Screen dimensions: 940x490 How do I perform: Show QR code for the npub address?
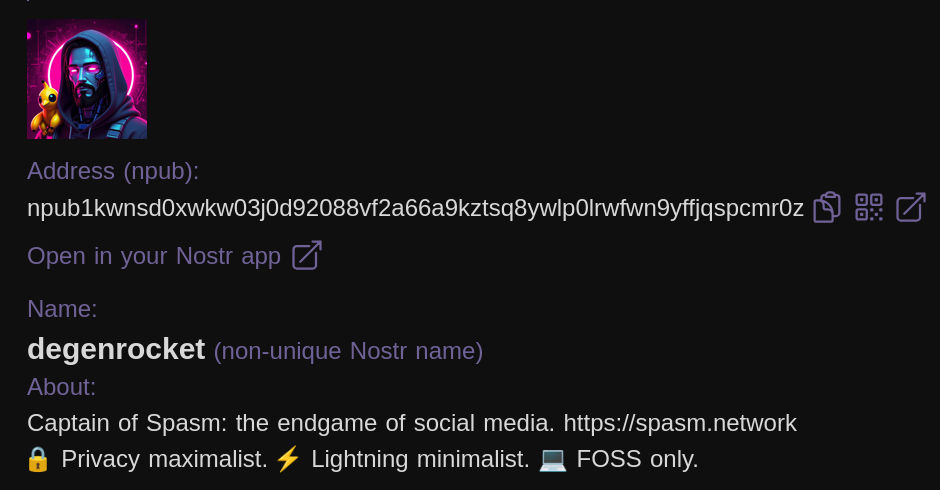tap(869, 207)
